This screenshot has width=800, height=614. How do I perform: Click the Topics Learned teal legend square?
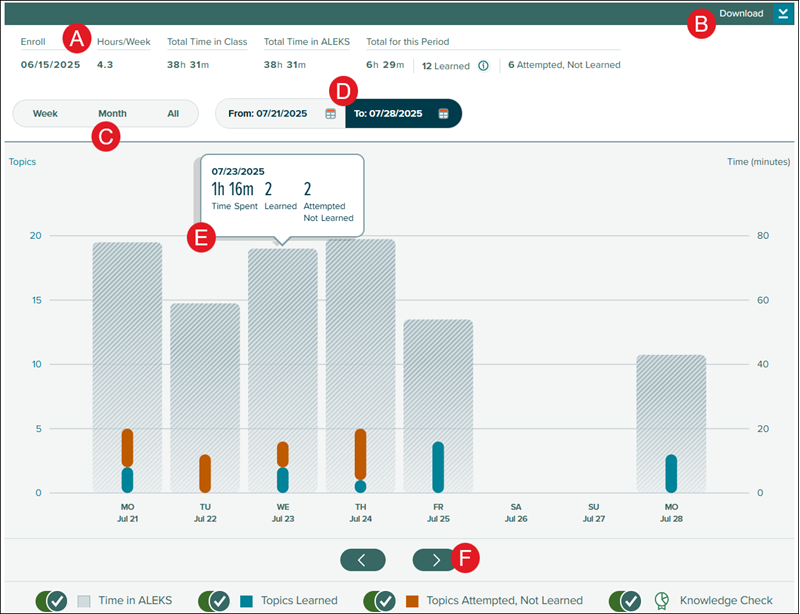[x=246, y=601]
